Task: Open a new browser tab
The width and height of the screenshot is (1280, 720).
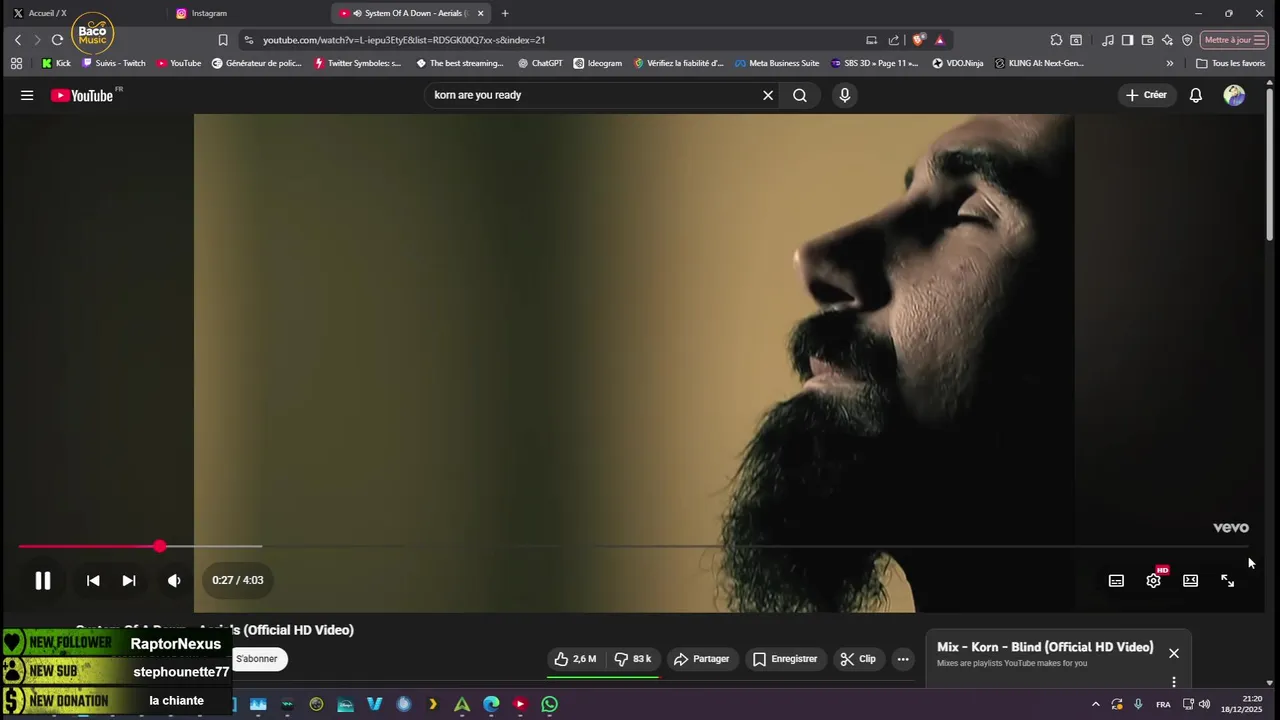Action: (x=505, y=13)
